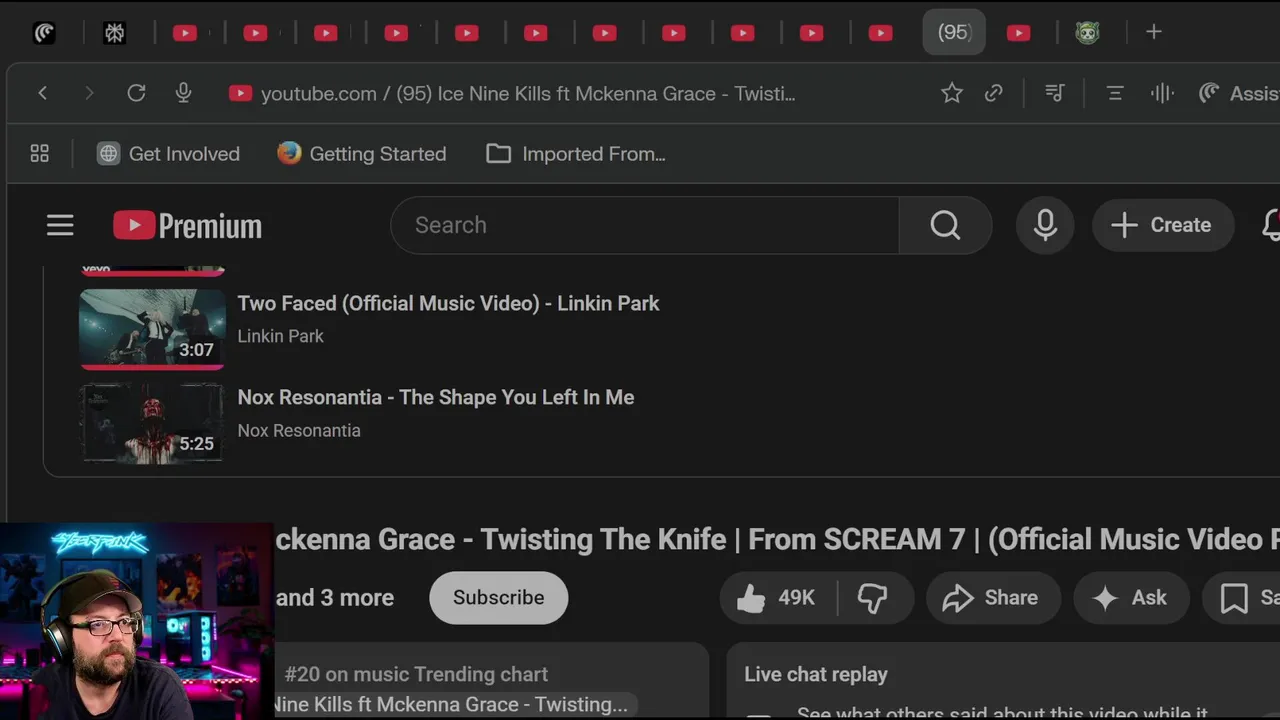The width and height of the screenshot is (1280, 720).
Task: Open Two Faced (Official Music Video) title
Action: pos(448,303)
